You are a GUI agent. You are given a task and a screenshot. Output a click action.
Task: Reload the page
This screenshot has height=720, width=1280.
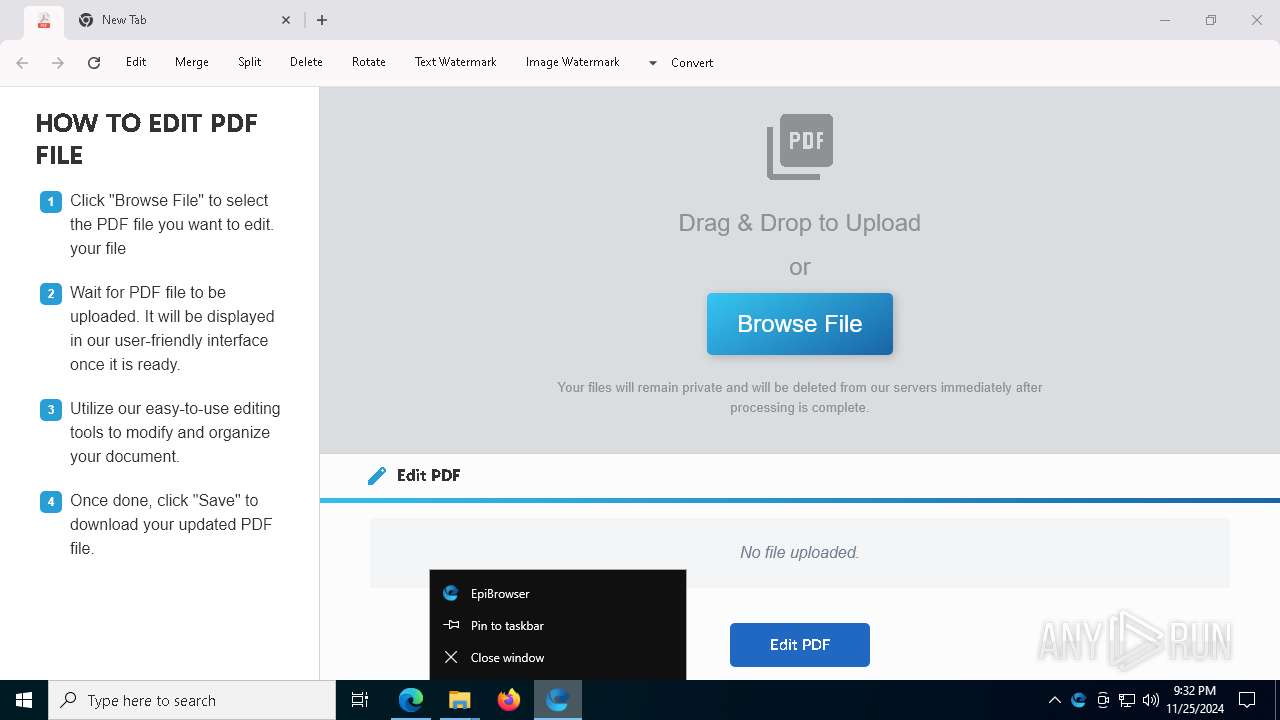tap(94, 62)
